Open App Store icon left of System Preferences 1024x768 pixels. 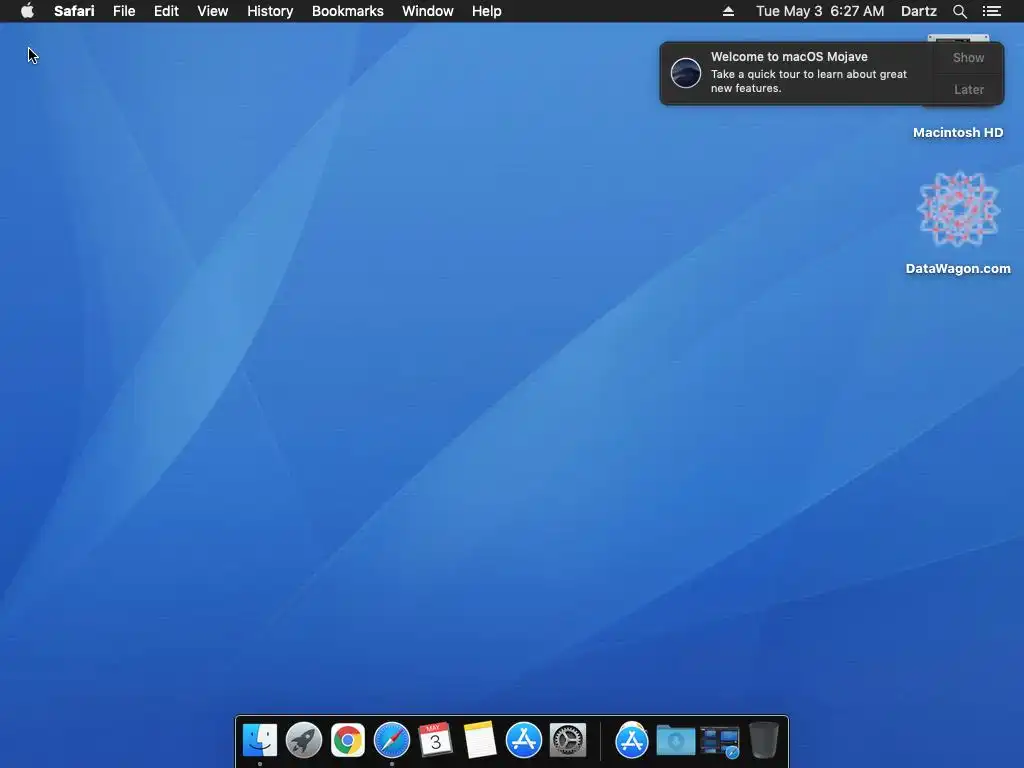(524, 740)
